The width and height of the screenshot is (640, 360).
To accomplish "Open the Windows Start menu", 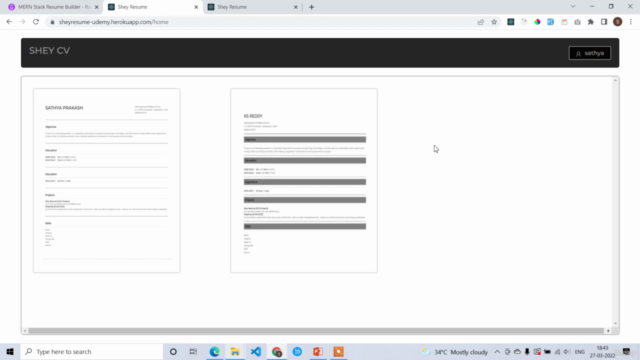I will click(10, 351).
